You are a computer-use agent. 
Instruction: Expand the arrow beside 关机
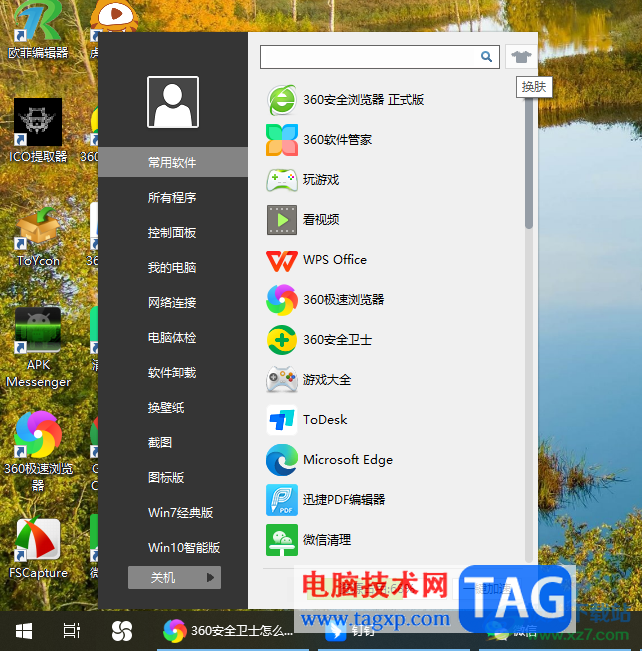[211, 577]
